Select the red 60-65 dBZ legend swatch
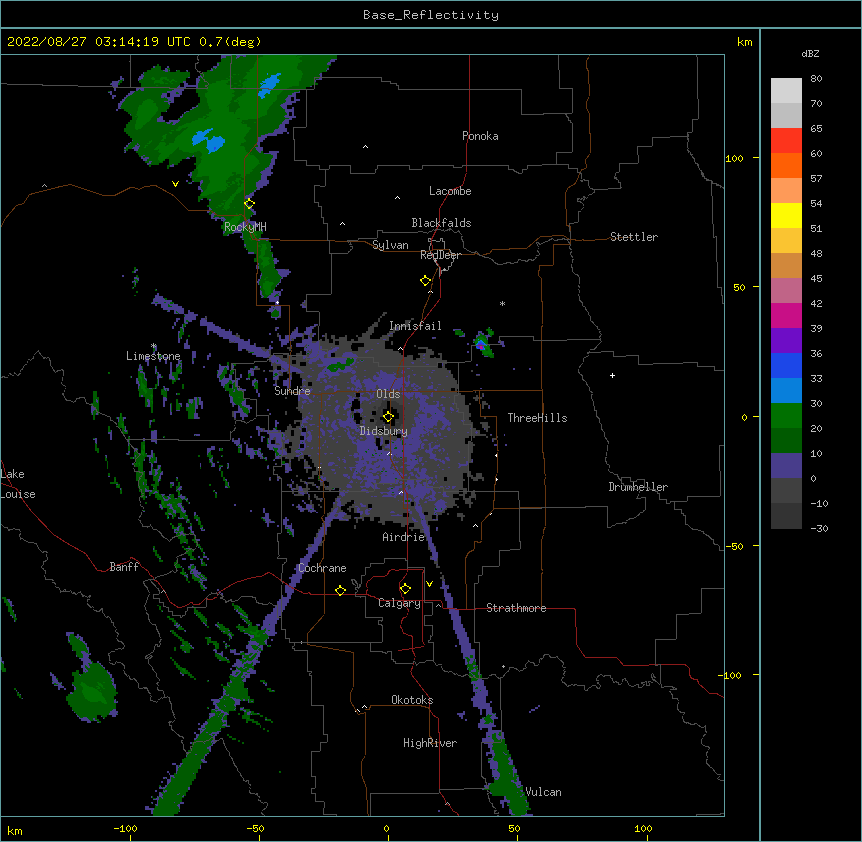This screenshot has height=842, width=862. pos(786,141)
